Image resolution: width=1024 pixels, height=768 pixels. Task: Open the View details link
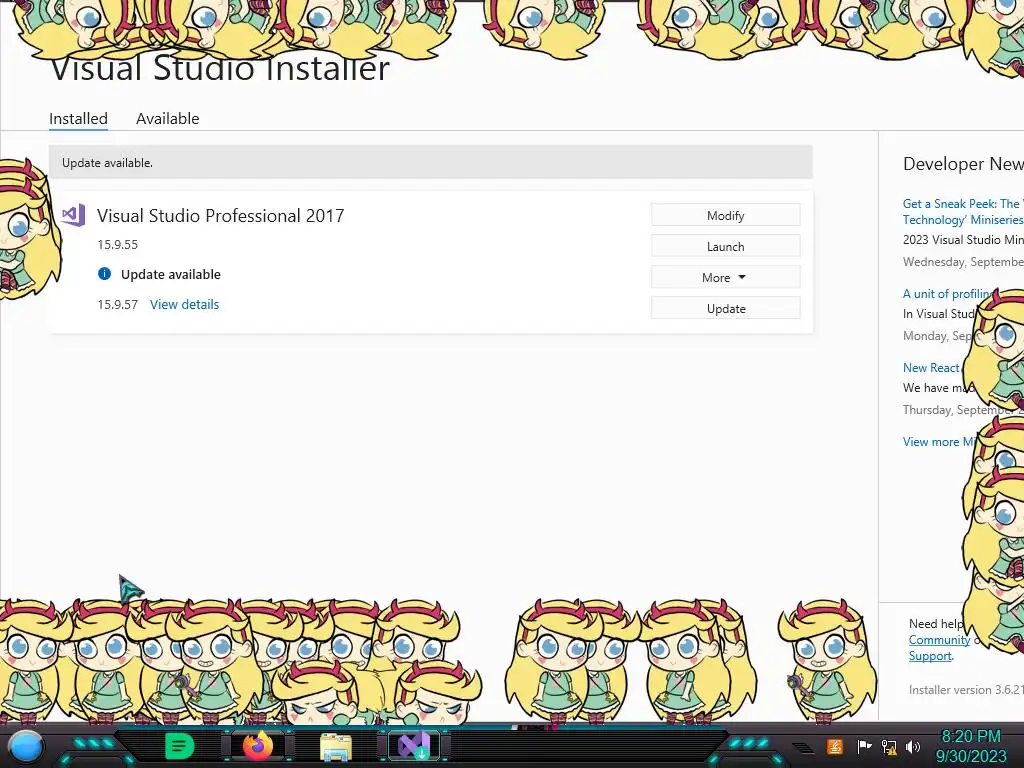pos(184,304)
